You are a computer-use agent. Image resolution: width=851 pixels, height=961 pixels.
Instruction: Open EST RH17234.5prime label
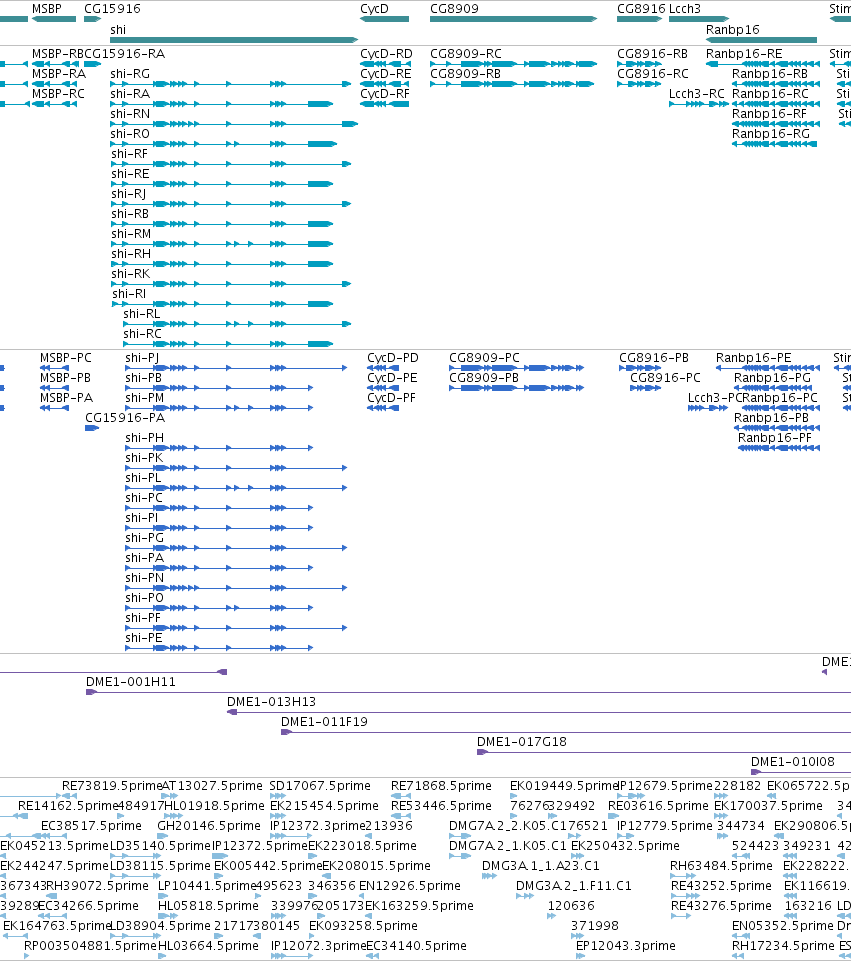784,946
